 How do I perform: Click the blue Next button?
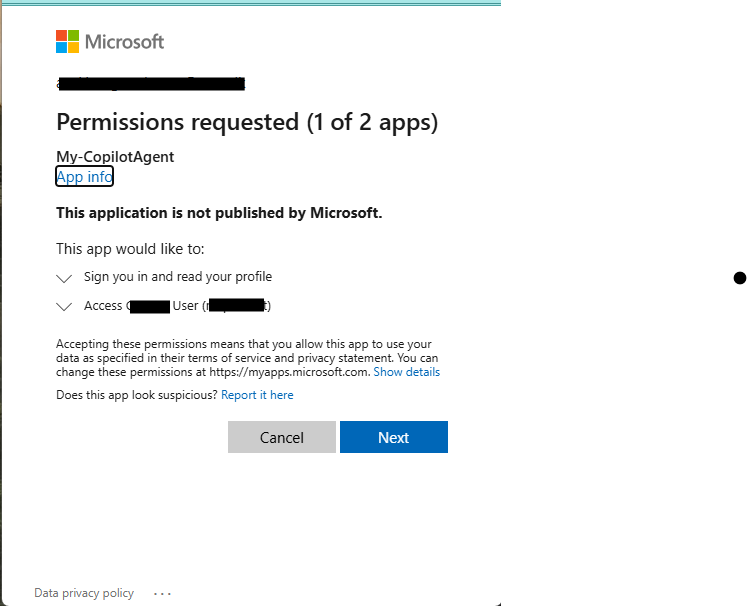394,437
